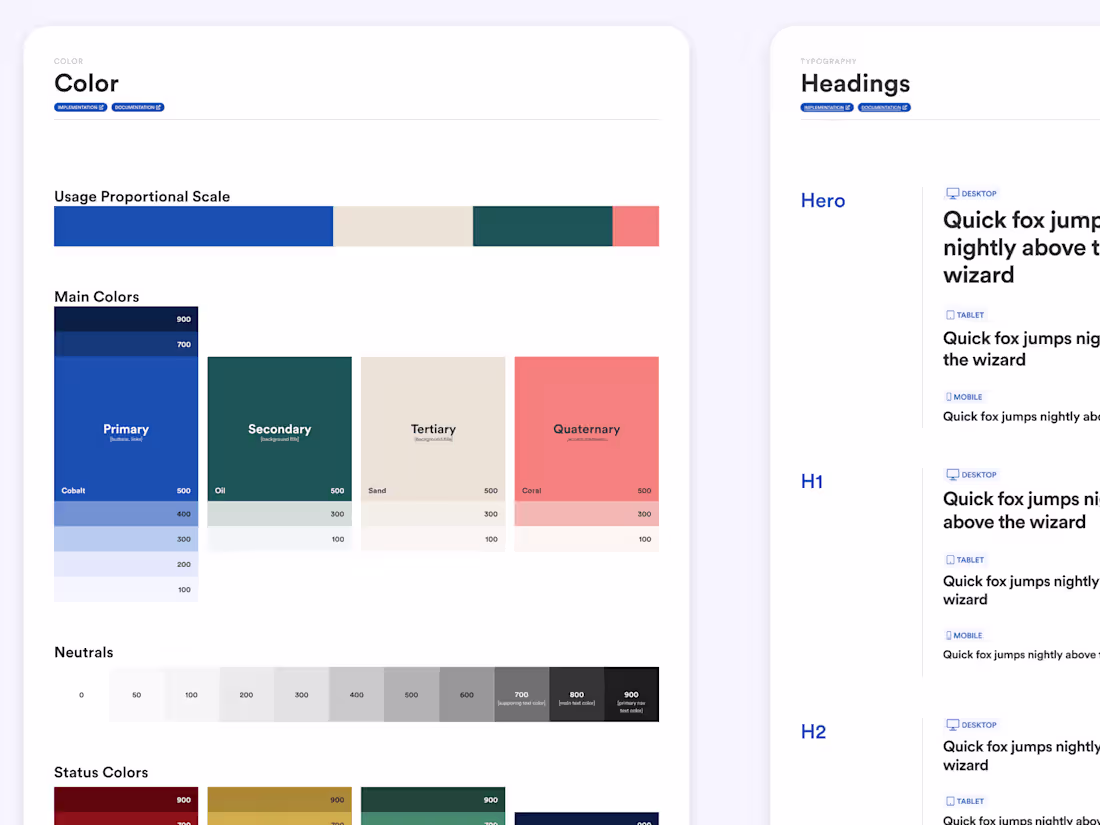Viewport: 1100px width, 825px height.
Task: Select the Neutral 900 black swatch
Action: [631, 695]
